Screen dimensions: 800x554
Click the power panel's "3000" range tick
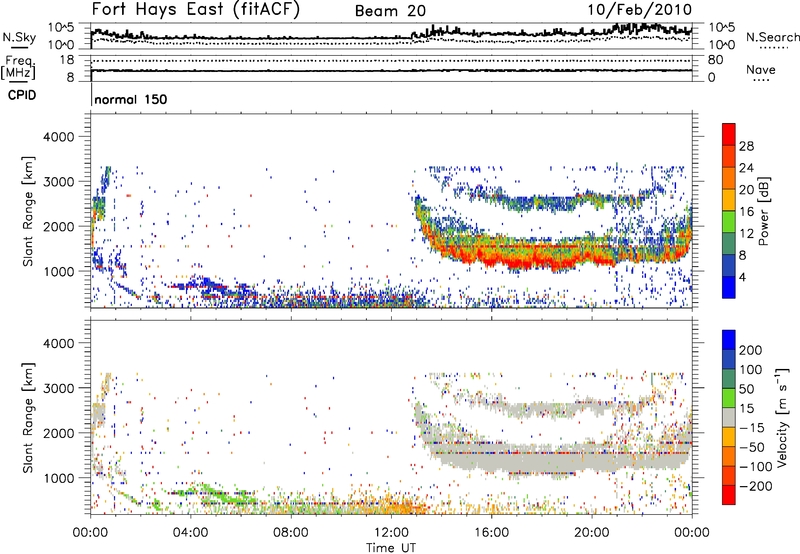coord(59,182)
